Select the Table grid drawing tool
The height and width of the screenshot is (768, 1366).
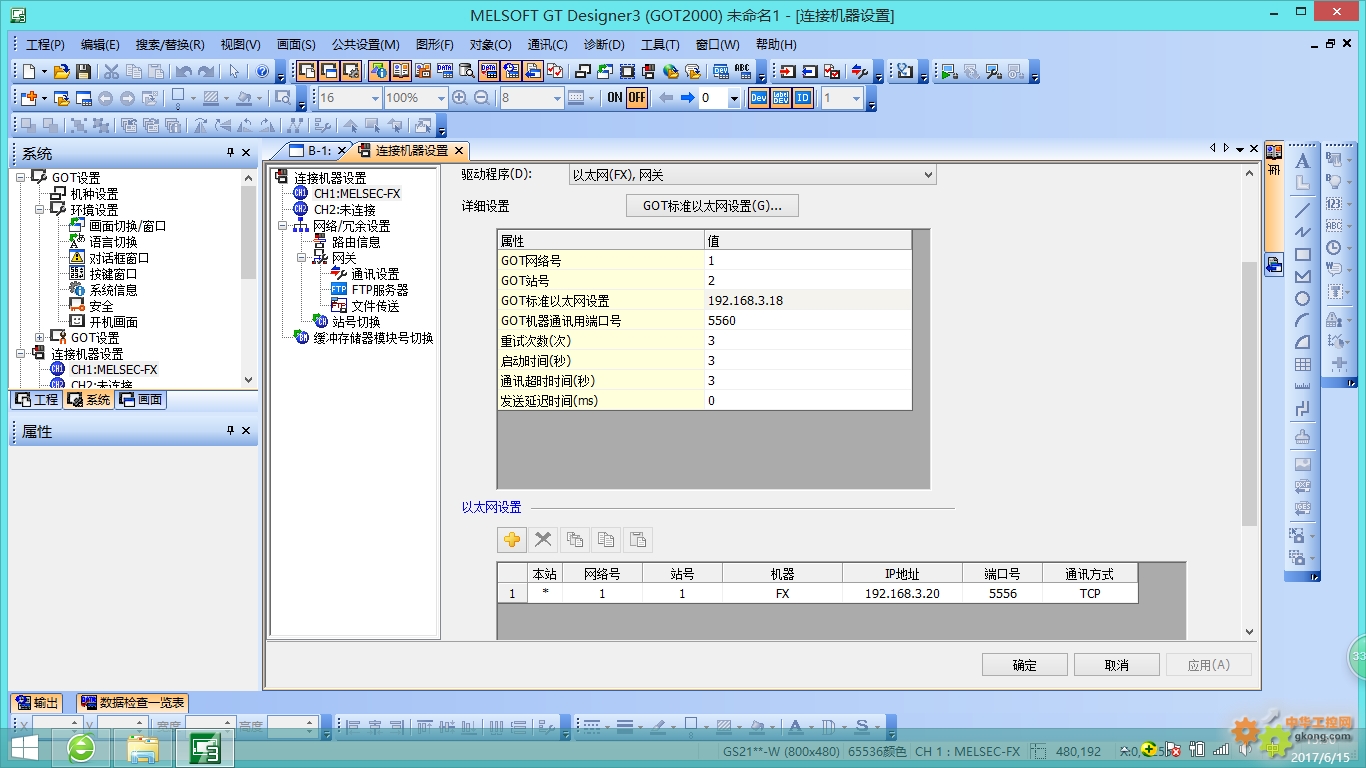[1302, 365]
